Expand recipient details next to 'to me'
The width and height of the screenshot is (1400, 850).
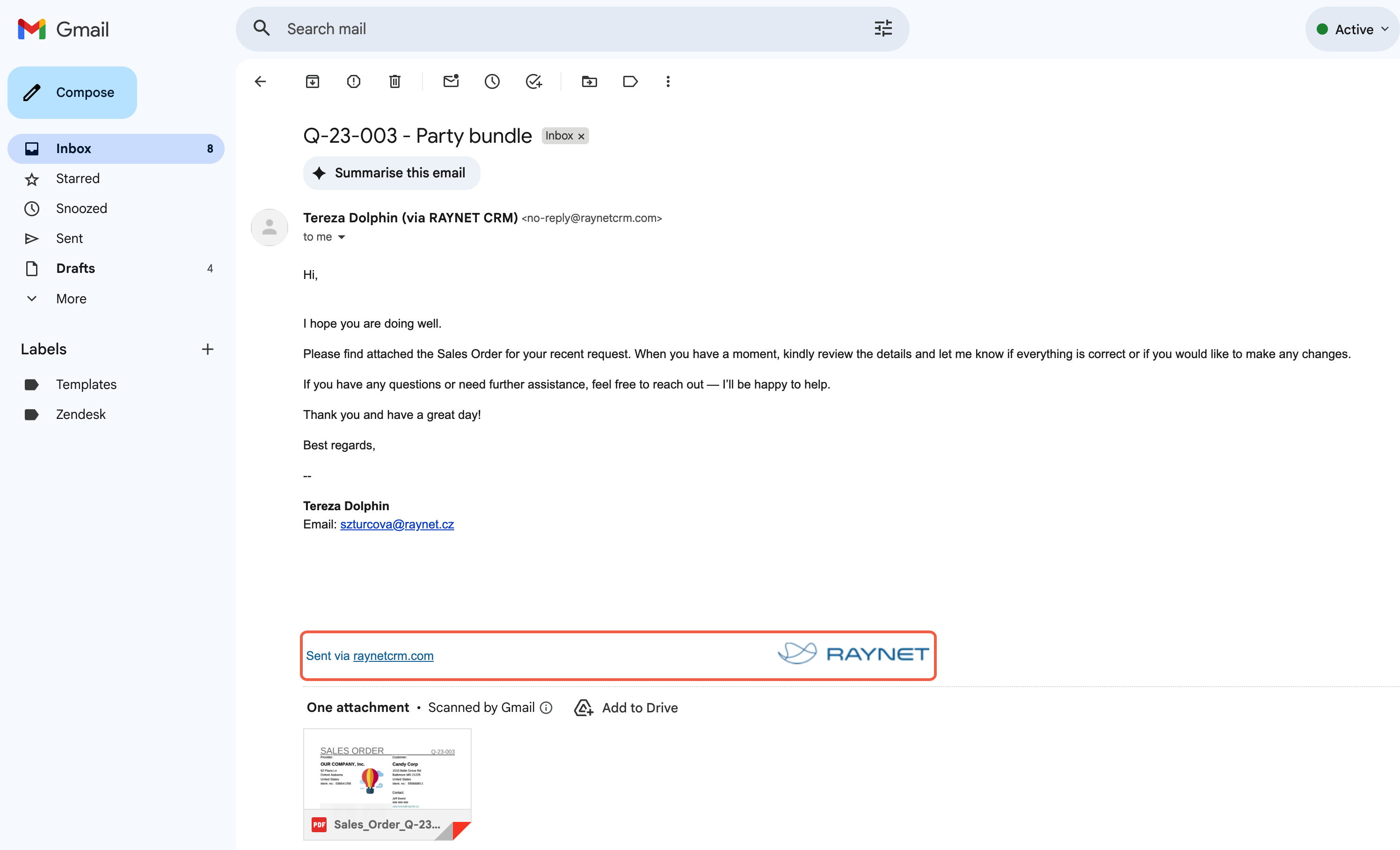342,237
